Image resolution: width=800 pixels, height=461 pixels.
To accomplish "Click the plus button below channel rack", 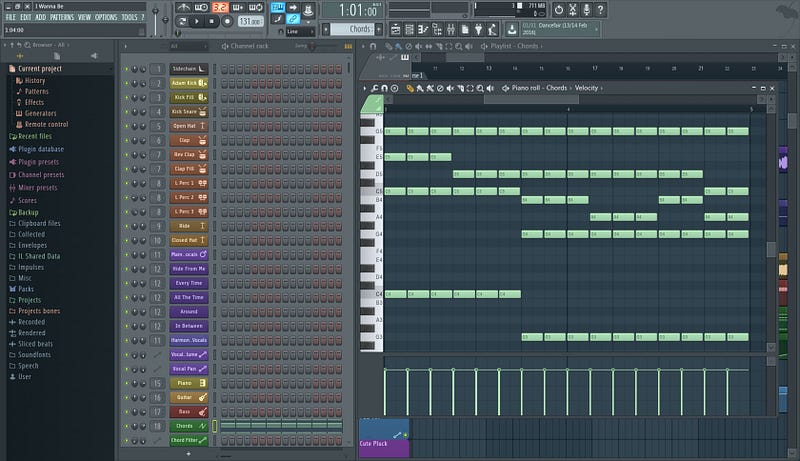I will 188,453.
